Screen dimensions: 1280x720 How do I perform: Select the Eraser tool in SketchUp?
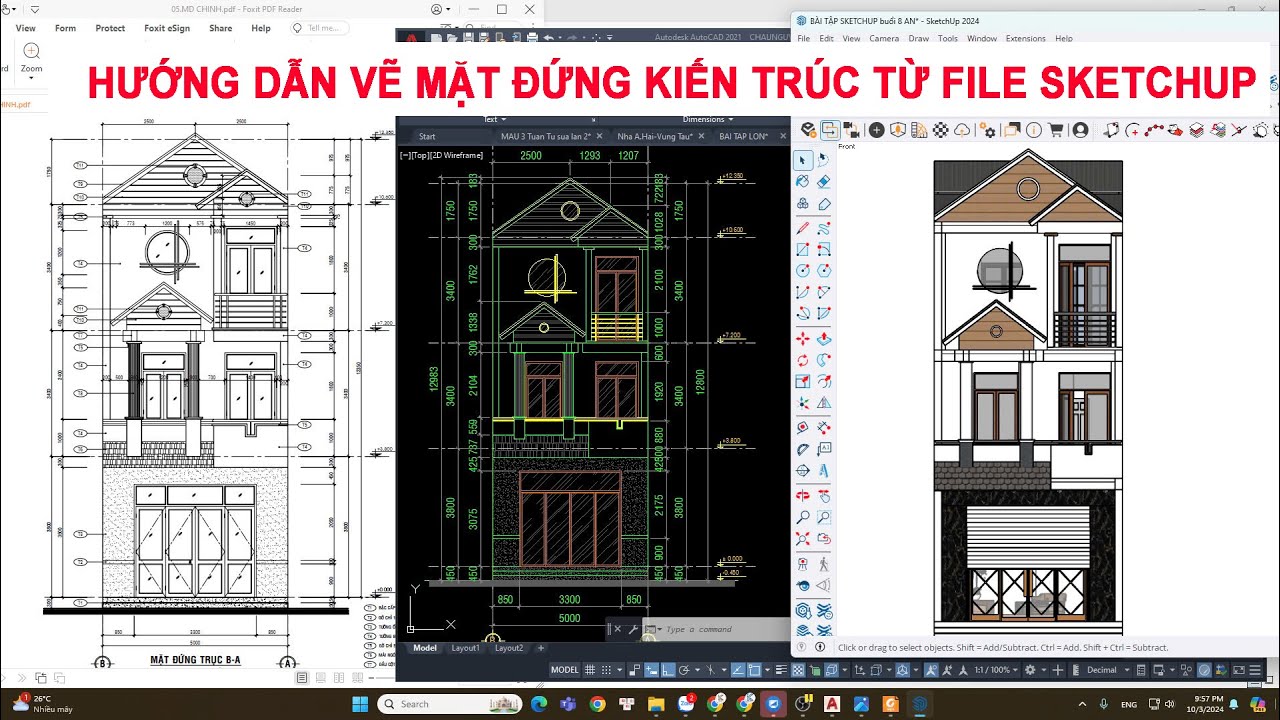(824, 181)
